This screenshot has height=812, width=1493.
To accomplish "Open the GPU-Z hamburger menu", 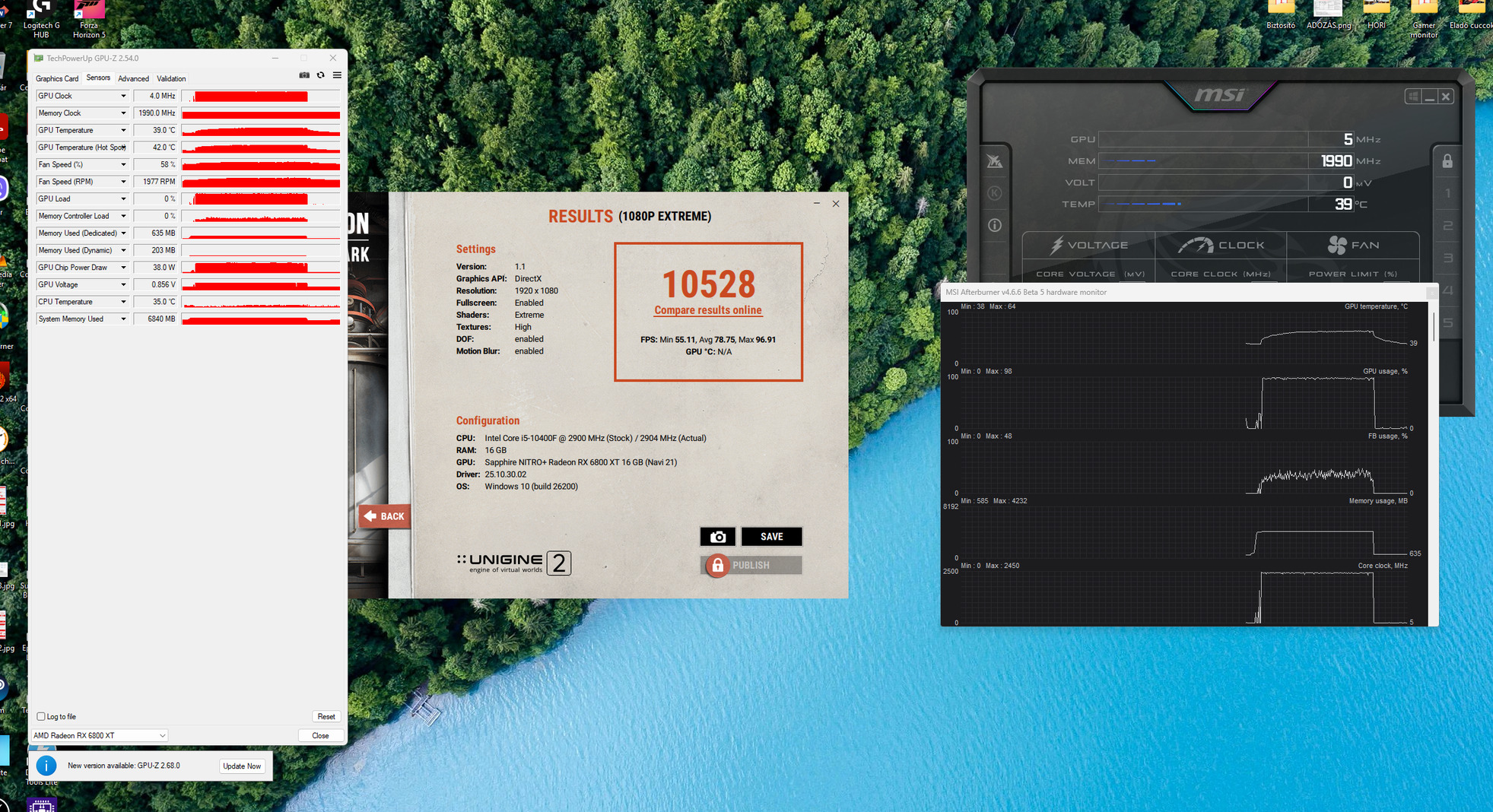I will coord(337,75).
